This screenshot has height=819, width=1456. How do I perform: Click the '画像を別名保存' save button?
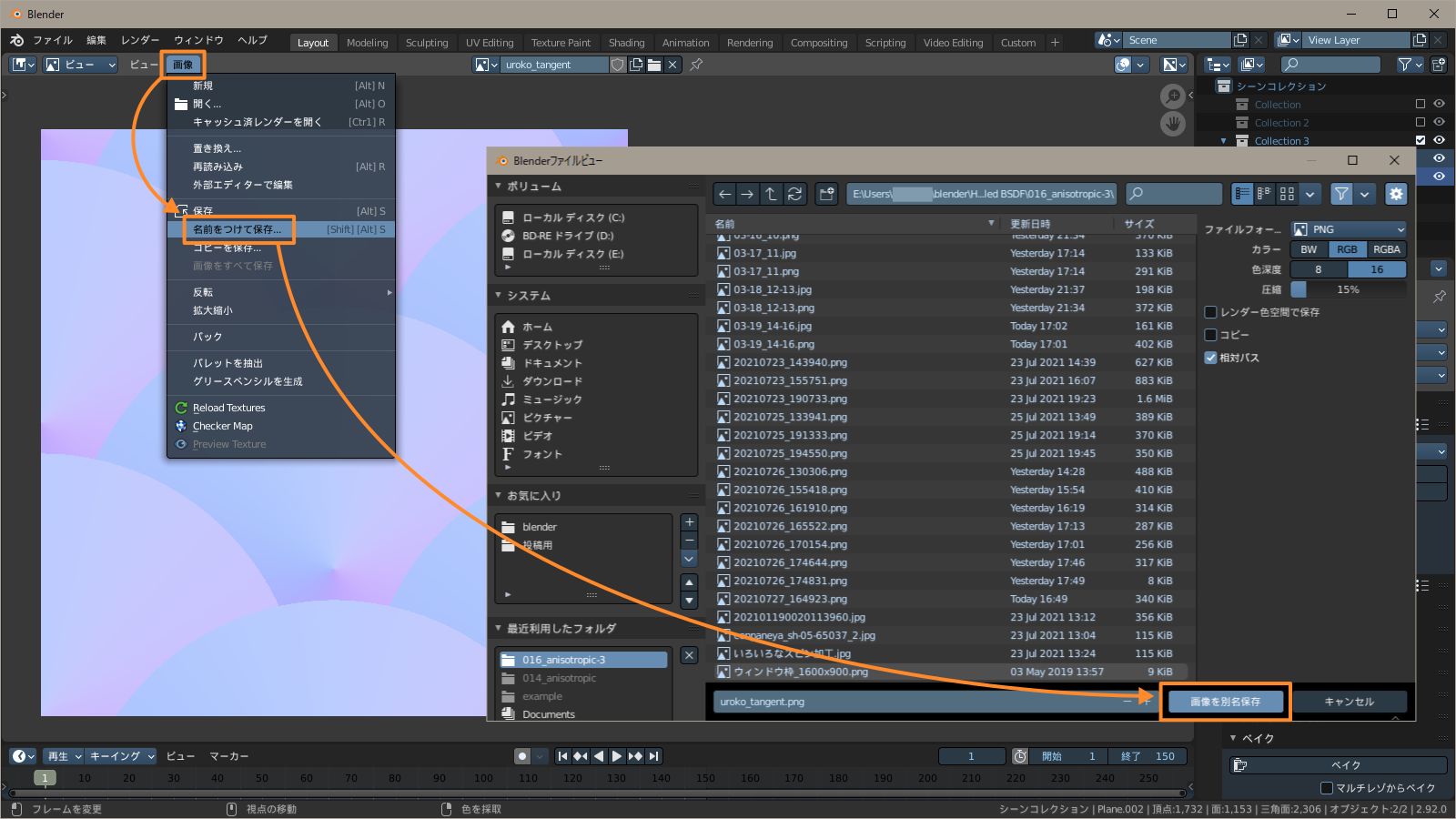[1225, 702]
